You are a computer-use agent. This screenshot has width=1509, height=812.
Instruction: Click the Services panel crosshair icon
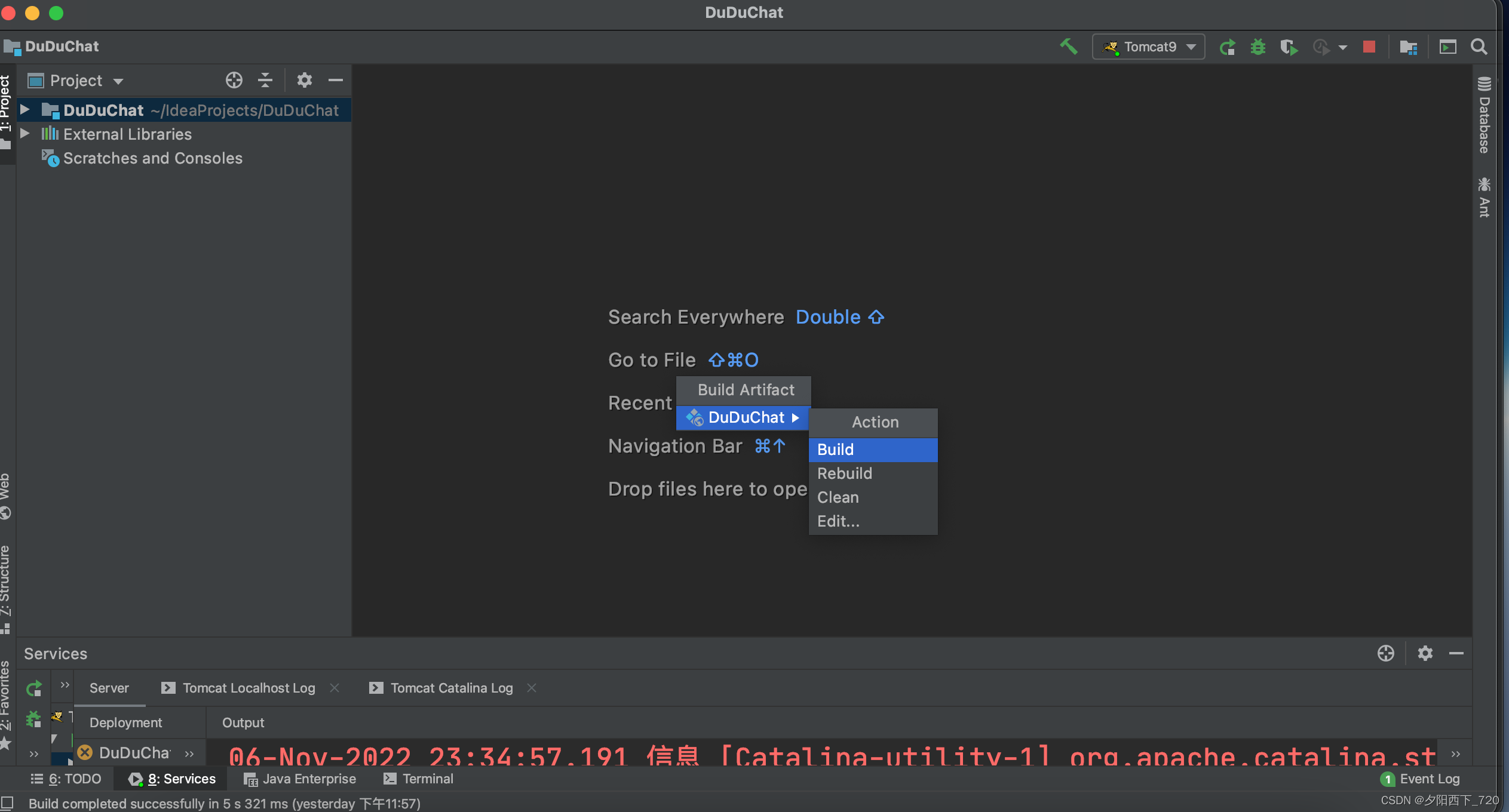[x=1386, y=653]
